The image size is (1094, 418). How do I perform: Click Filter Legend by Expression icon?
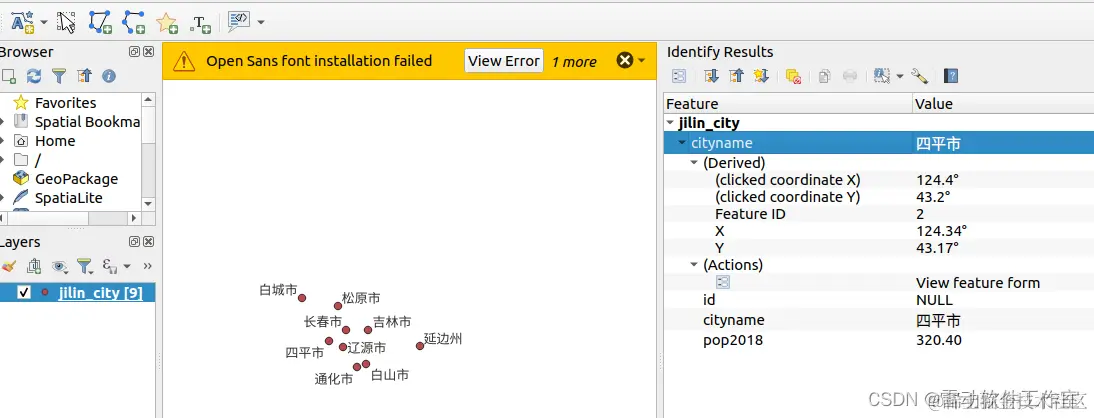click(109, 266)
